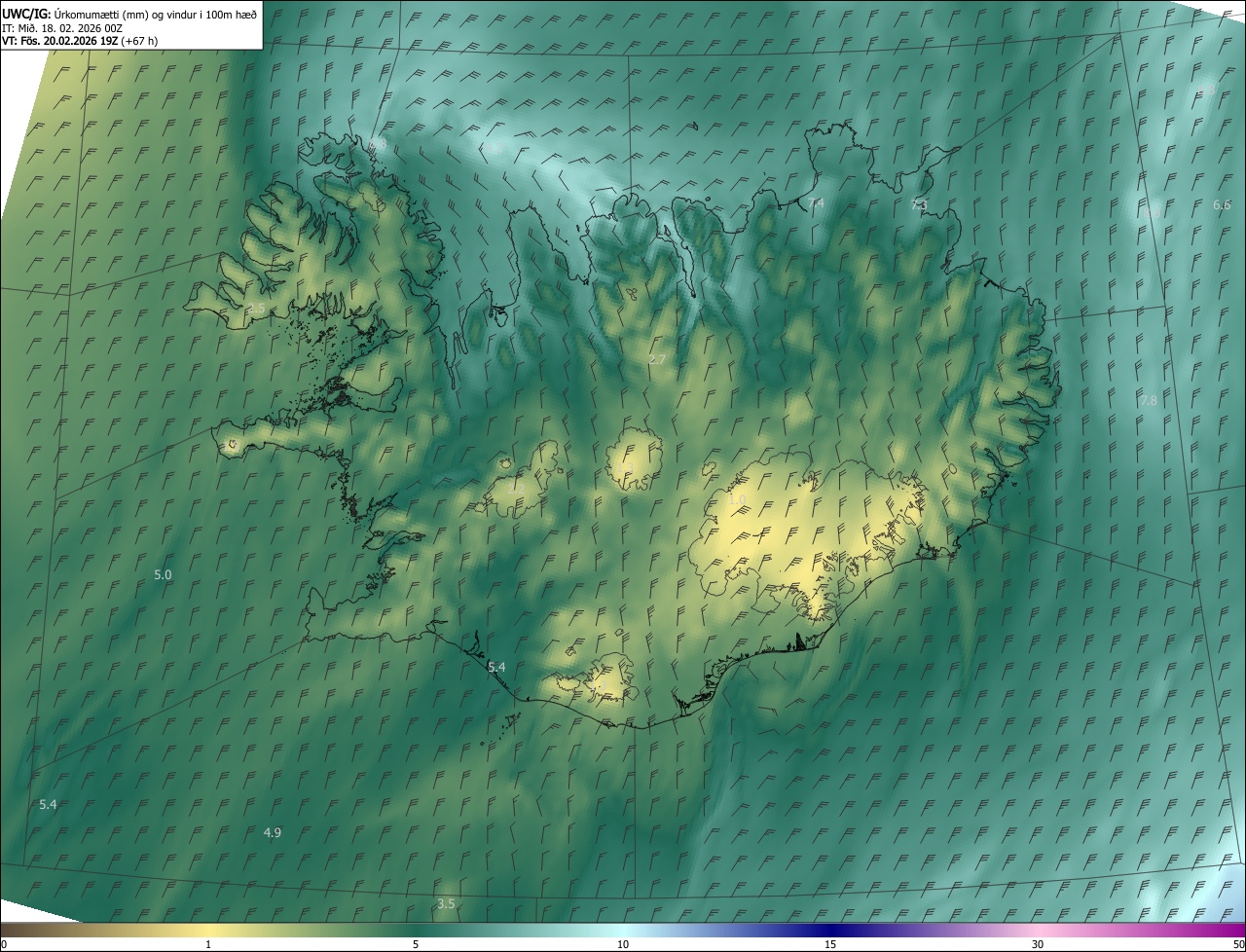The image size is (1246, 952).
Task: Click the 15 mark on the color scale
Action: [x=830, y=944]
